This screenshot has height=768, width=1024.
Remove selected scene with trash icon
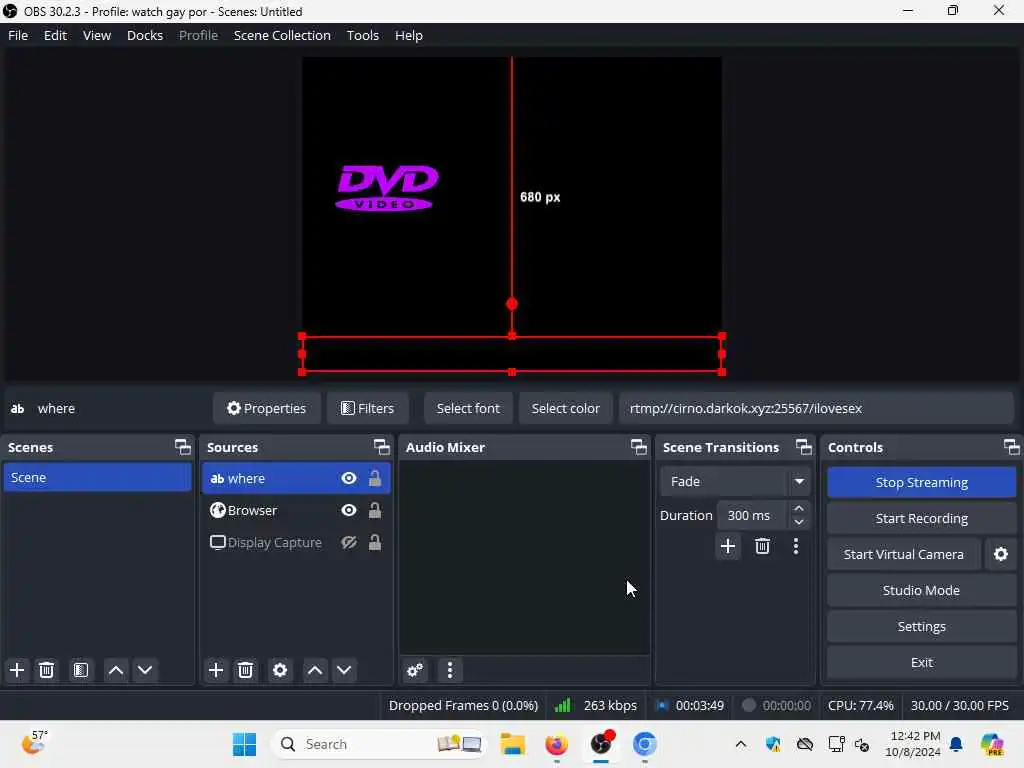pyautogui.click(x=46, y=670)
